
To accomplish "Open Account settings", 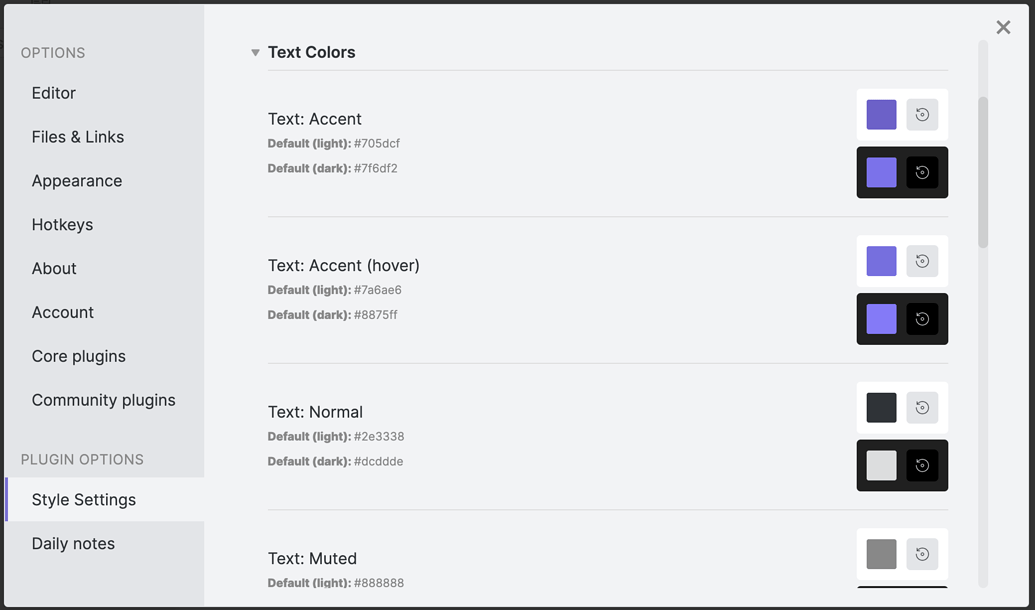I will (x=63, y=312).
